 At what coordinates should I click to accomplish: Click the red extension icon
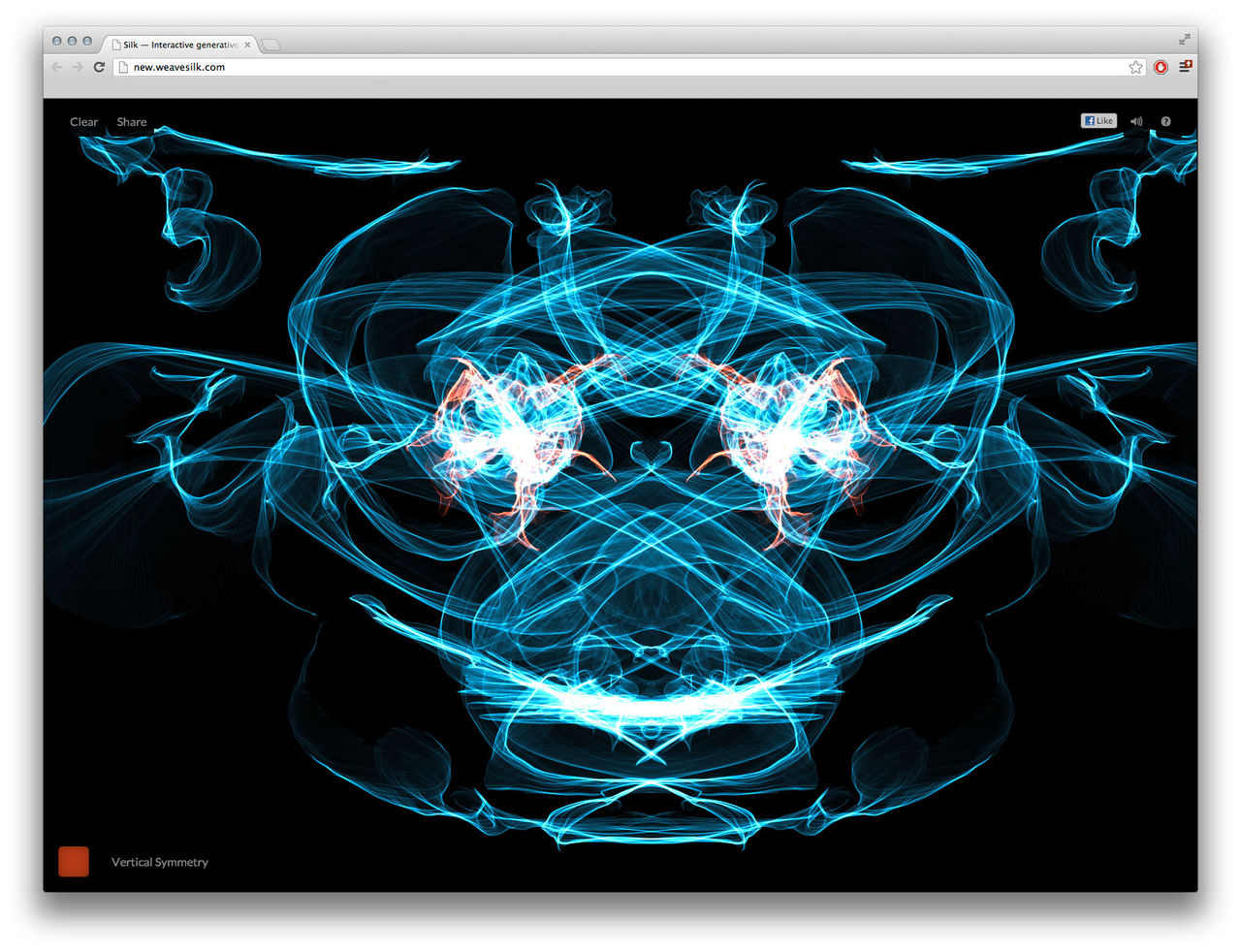[x=1161, y=67]
